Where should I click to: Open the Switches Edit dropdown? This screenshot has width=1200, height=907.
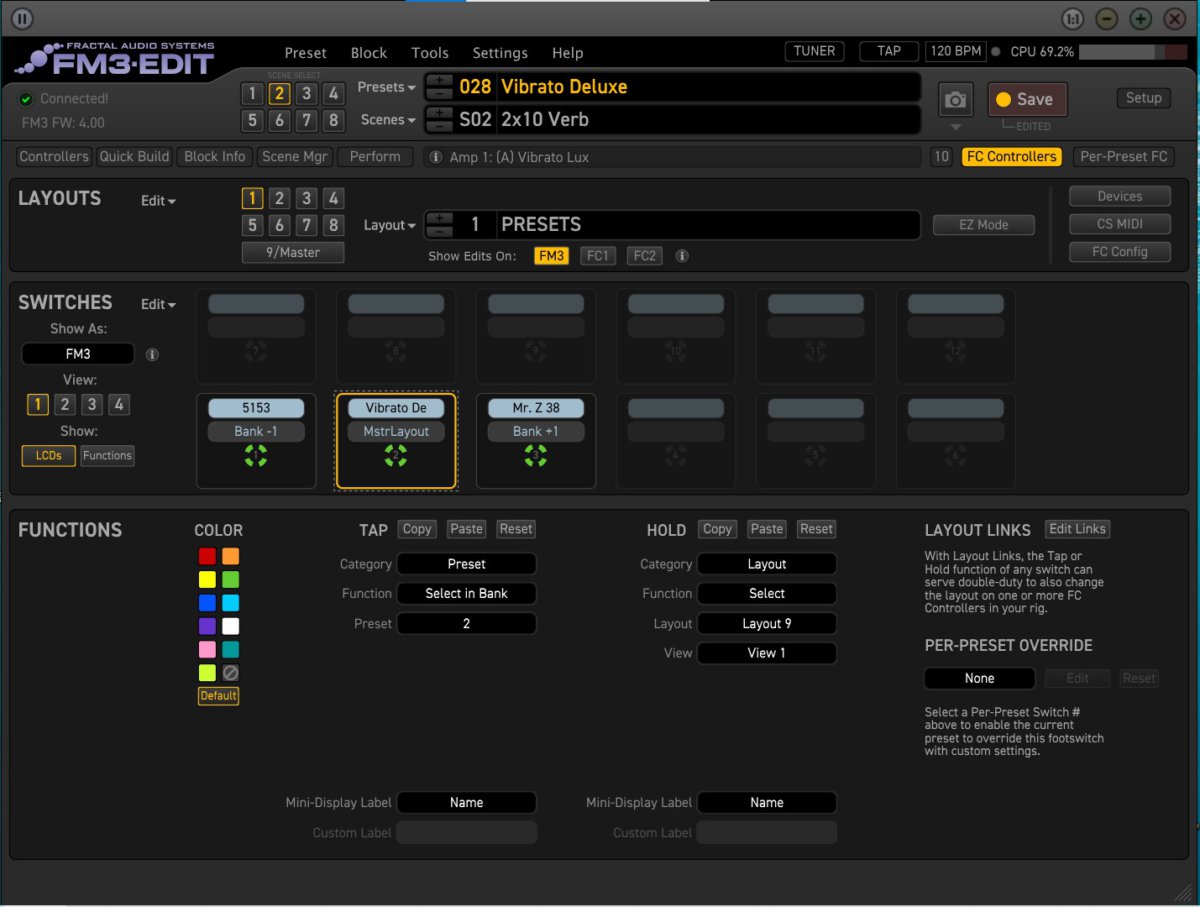[x=158, y=305]
